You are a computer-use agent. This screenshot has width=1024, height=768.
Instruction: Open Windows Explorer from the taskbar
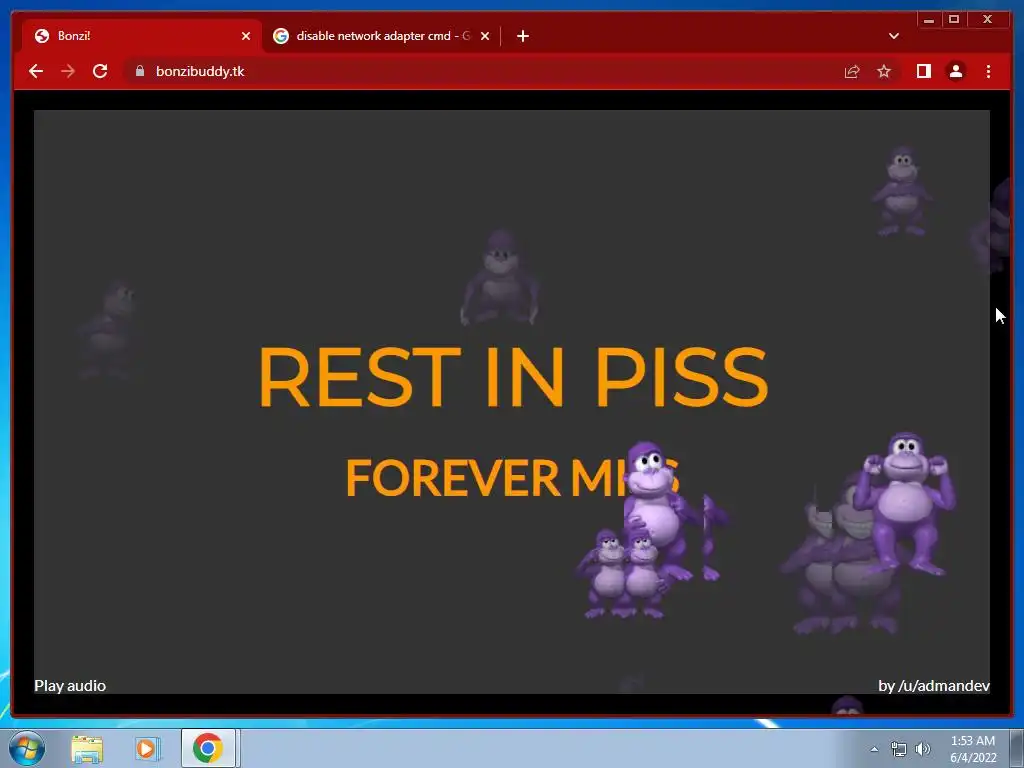point(87,748)
